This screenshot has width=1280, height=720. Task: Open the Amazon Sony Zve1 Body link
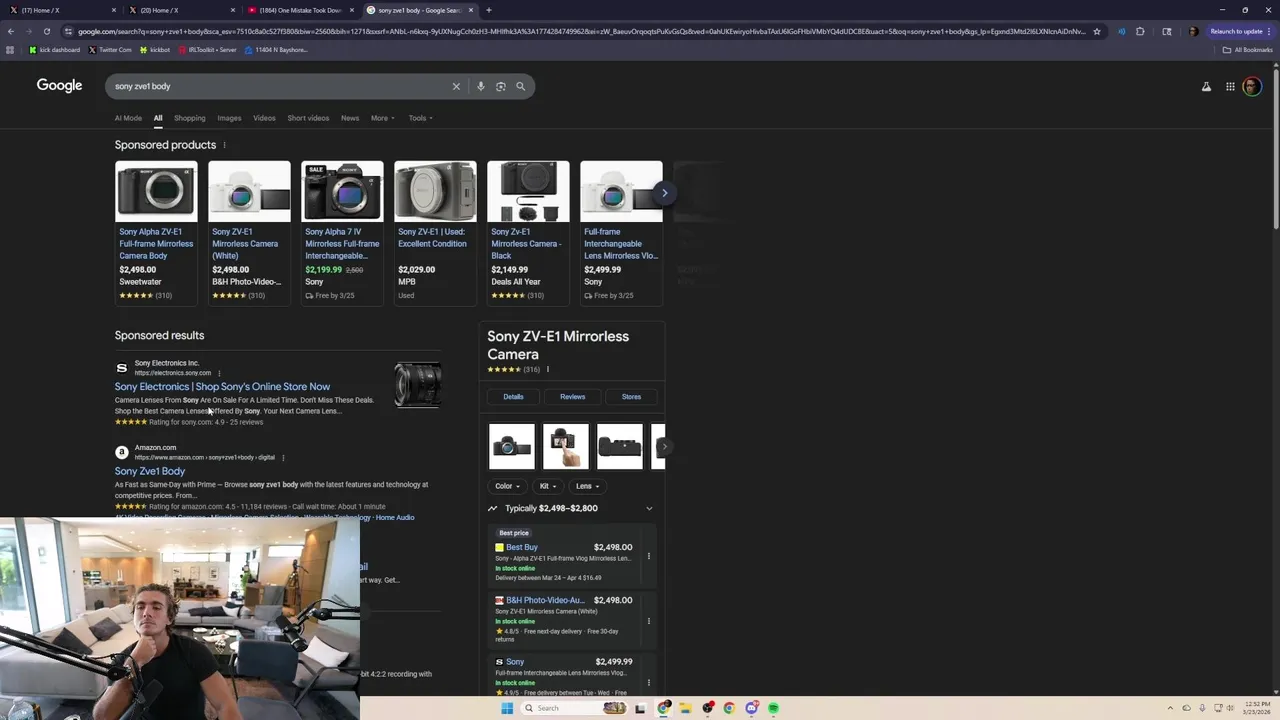(x=150, y=471)
